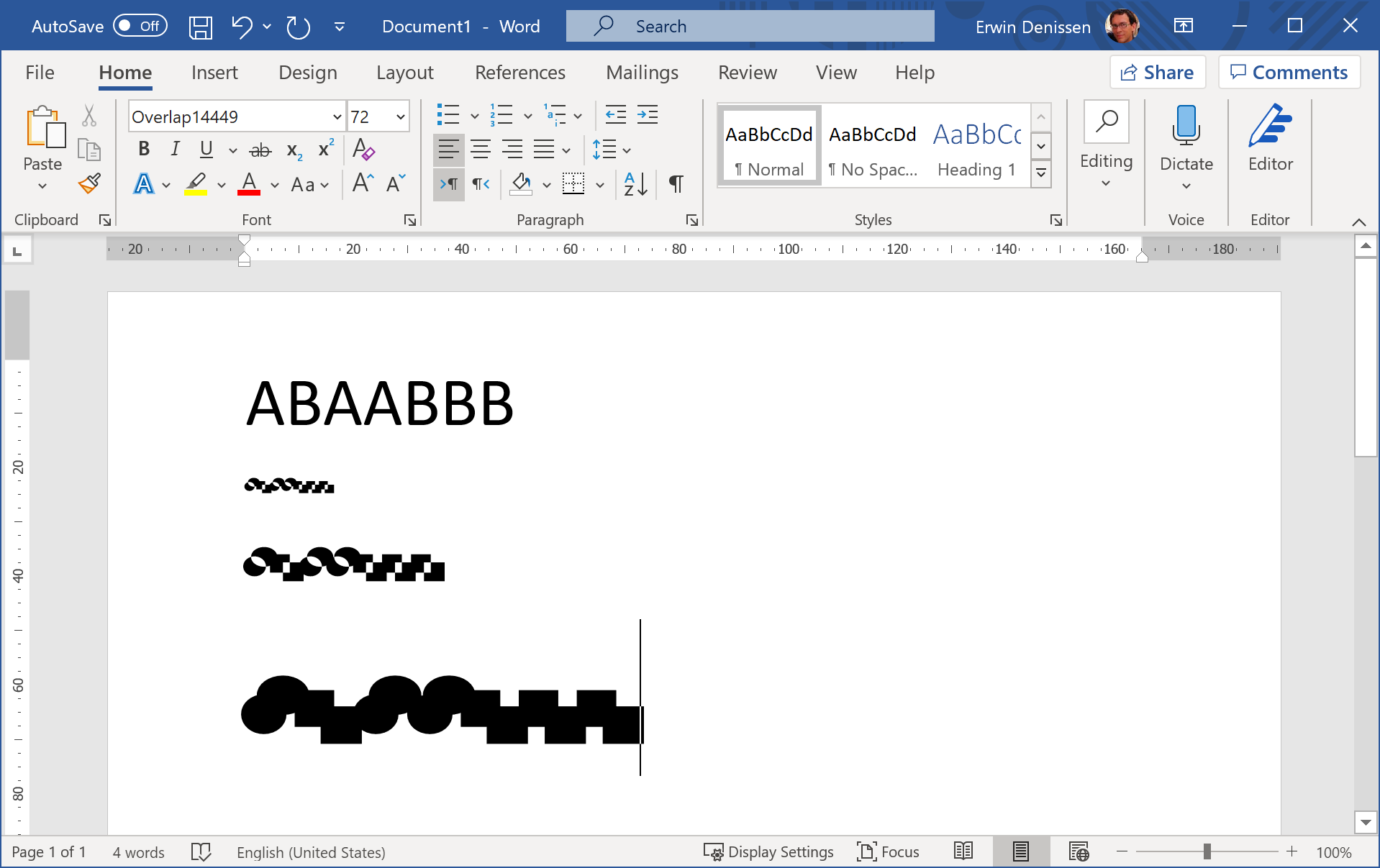The image size is (1380, 868).
Task: Click the Clear All Formatting icon
Action: coord(363,150)
